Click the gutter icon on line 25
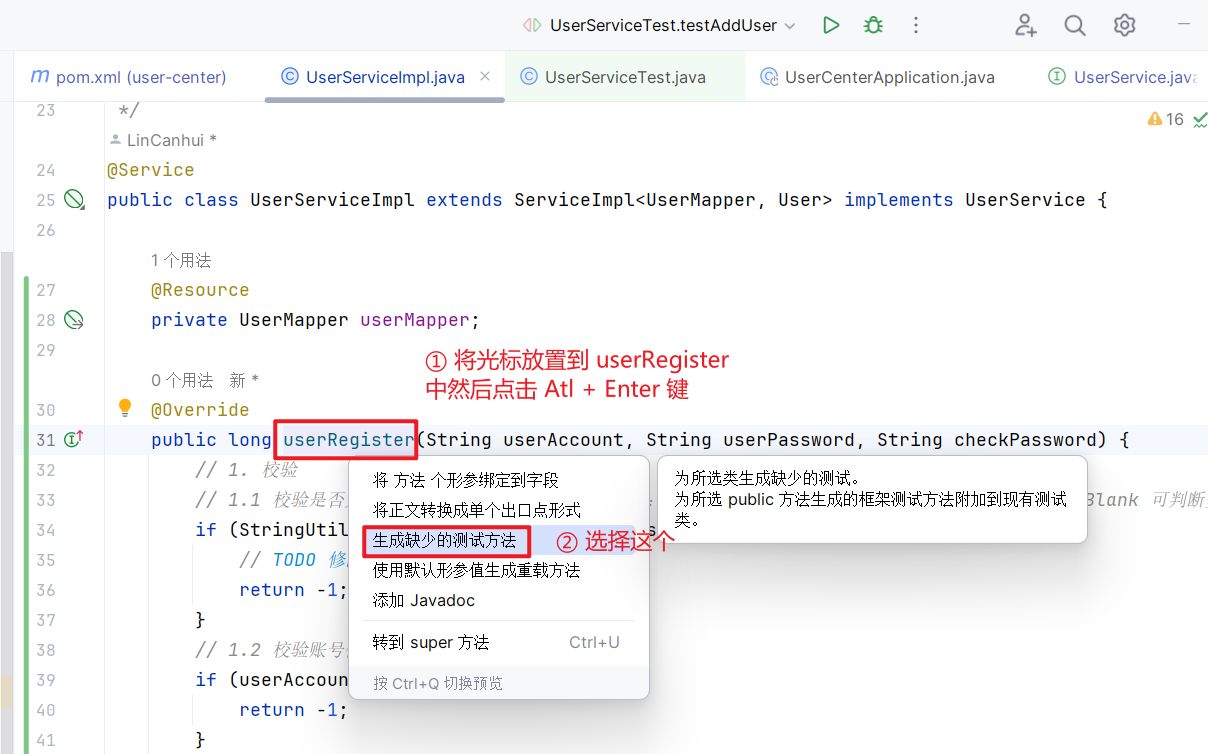Viewport: 1208px width, 754px height. coord(74,200)
